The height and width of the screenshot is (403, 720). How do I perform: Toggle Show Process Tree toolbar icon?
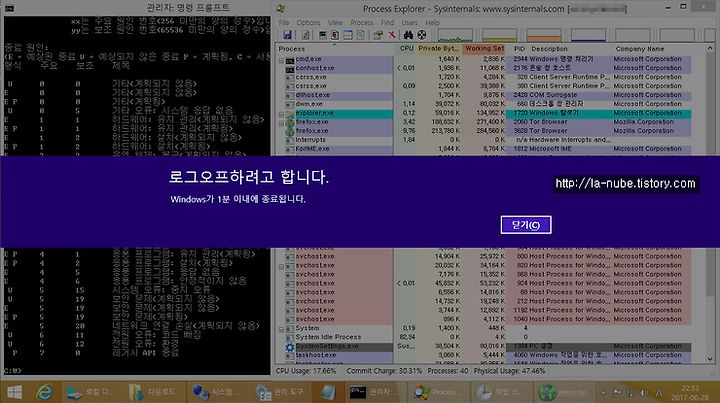[x=335, y=35]
